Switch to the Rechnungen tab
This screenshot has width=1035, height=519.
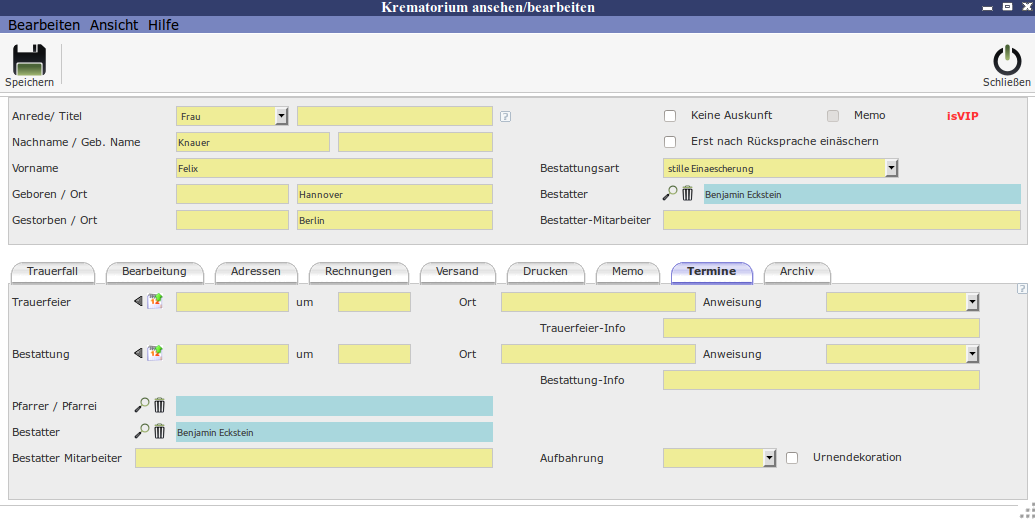click(358, 272)
